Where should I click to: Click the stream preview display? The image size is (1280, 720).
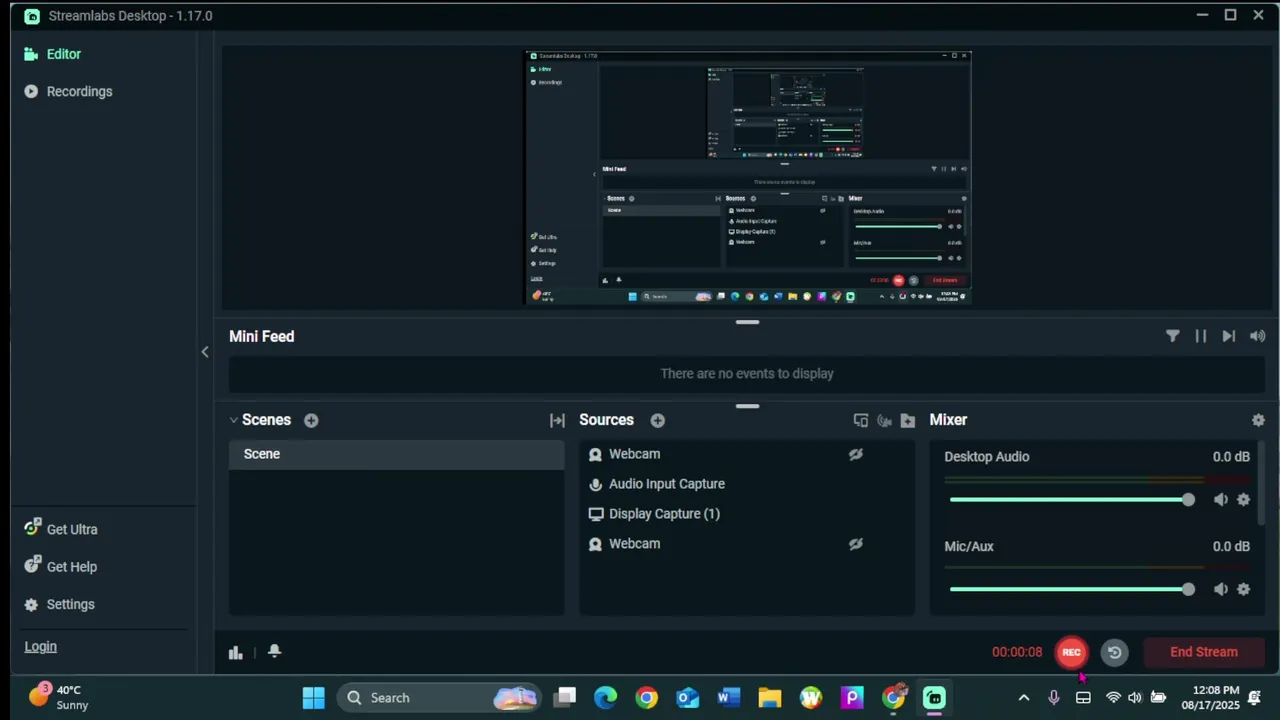click(x=748, y=177)
